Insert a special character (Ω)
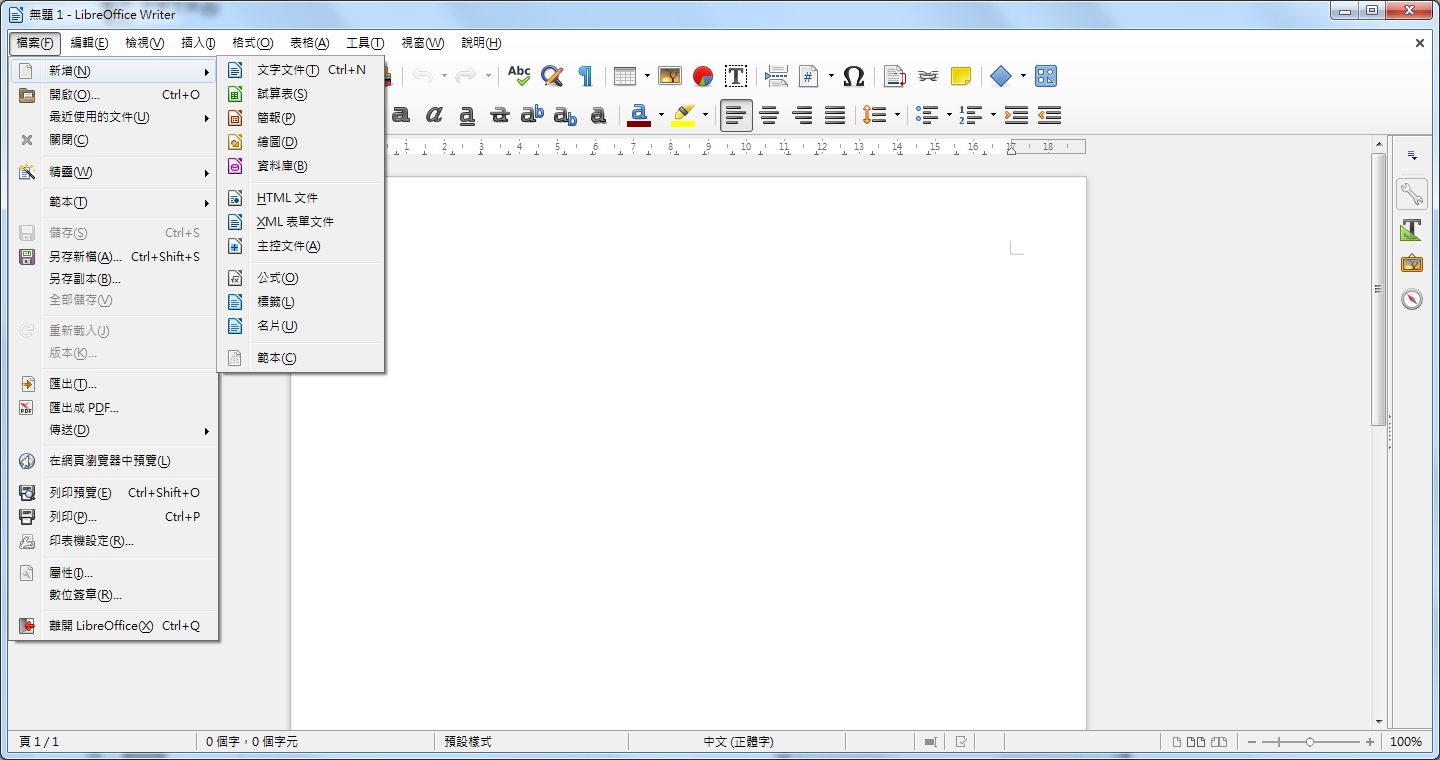 [853, 76]
